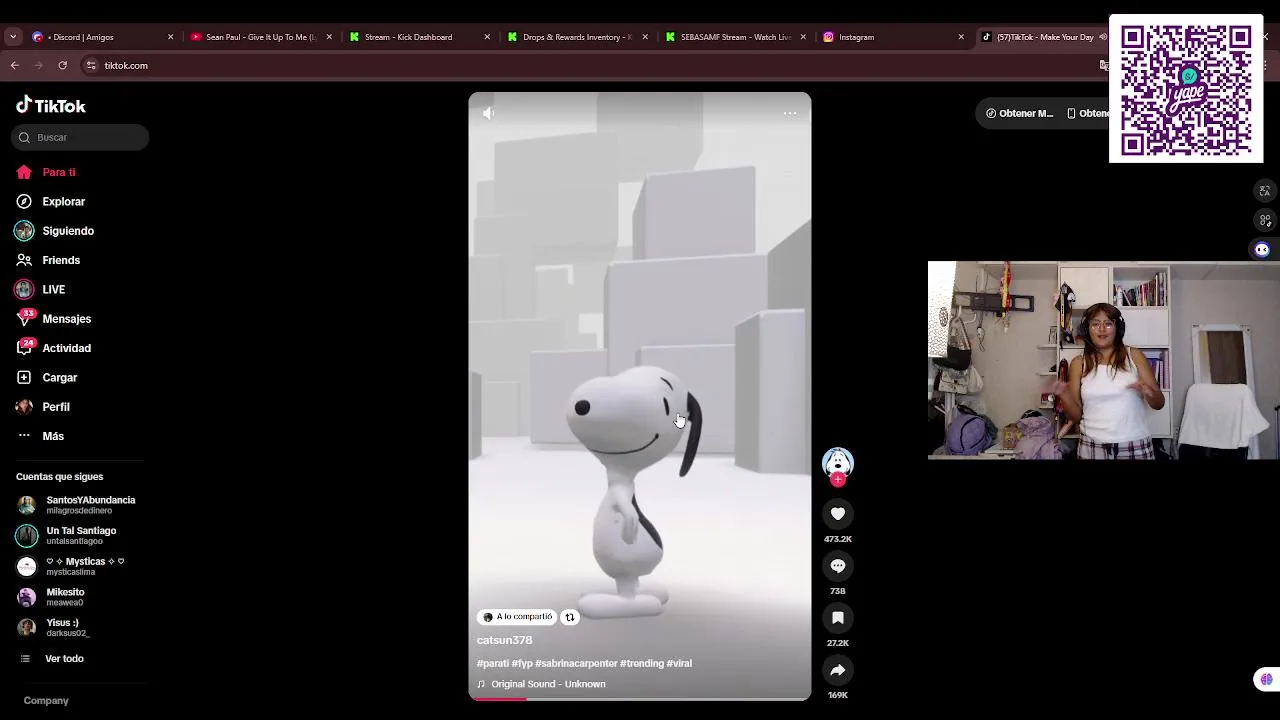Click 'A lo compartió' badge
1280x720 pixels.
click(x=517, y=617)
